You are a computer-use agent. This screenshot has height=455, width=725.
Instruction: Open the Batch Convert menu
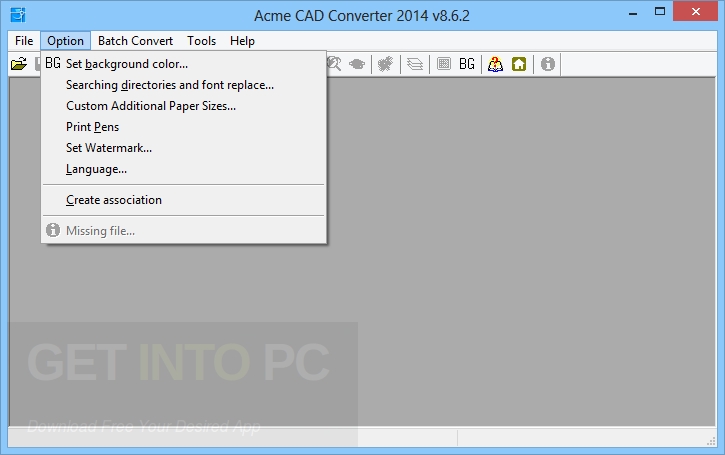[x=135, y=41]
